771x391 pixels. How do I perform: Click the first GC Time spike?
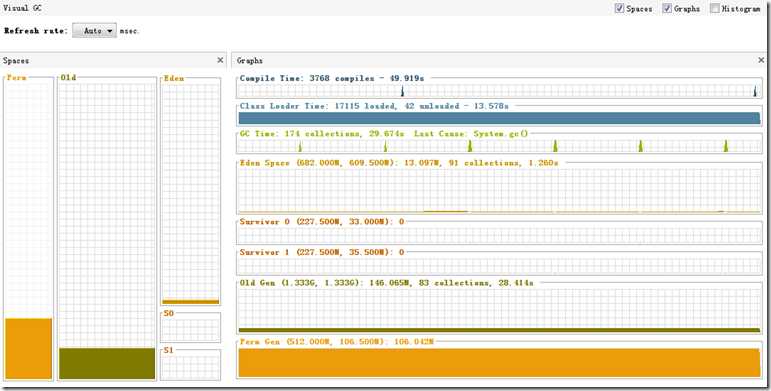click(x=300, y=146)
